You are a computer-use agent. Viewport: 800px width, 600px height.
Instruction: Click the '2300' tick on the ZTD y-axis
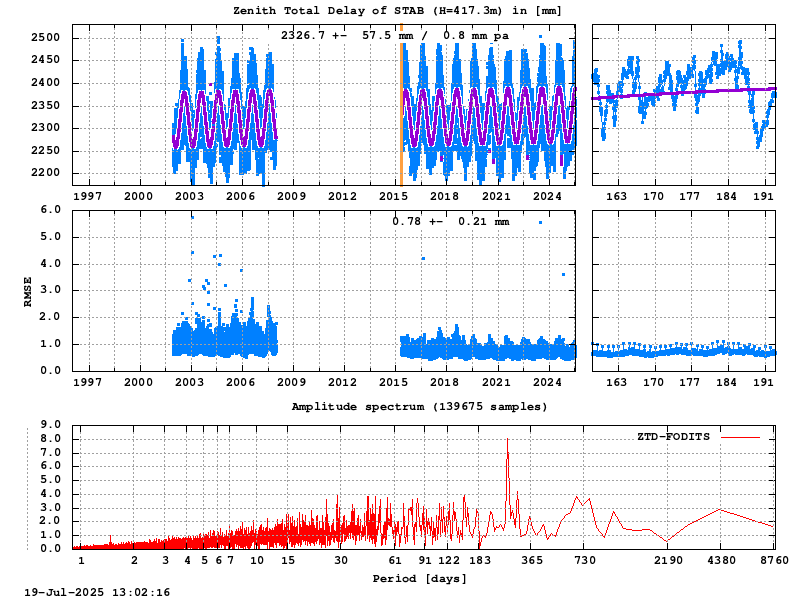point(45,128)
